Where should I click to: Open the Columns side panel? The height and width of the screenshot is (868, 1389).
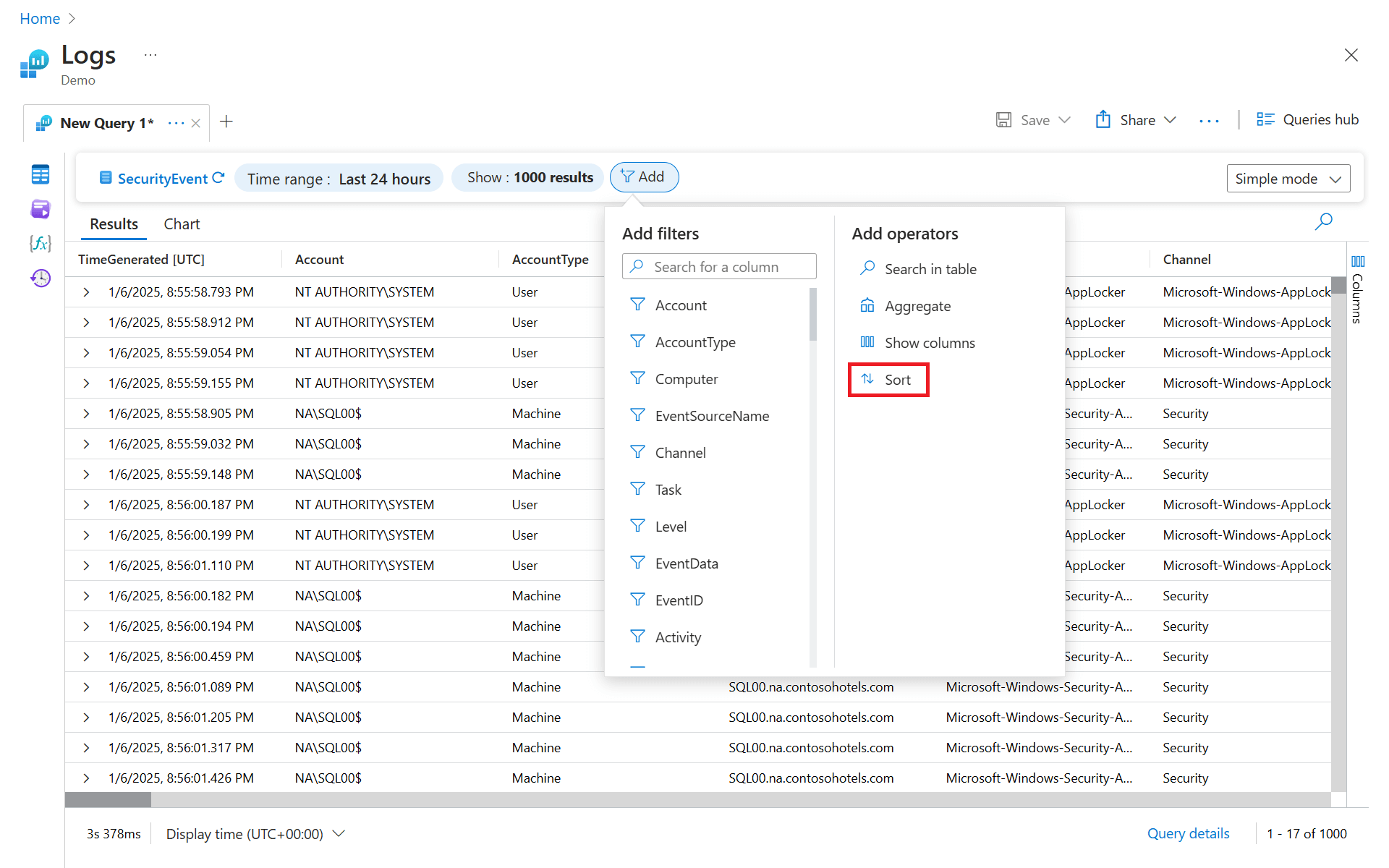point(1357,289)
